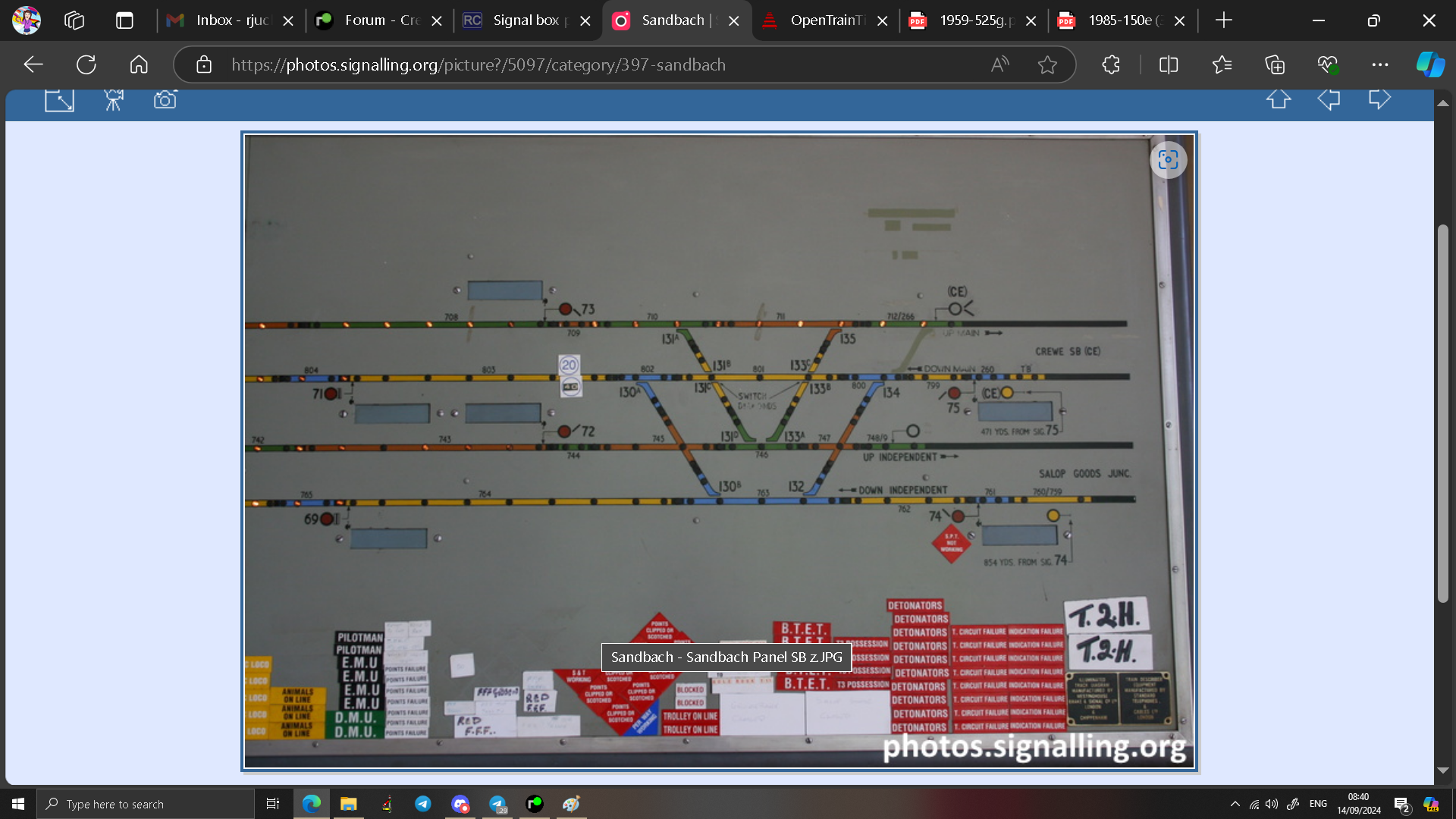
Task: Show picture metadata camera icon
Action: (x=165, y=99)
